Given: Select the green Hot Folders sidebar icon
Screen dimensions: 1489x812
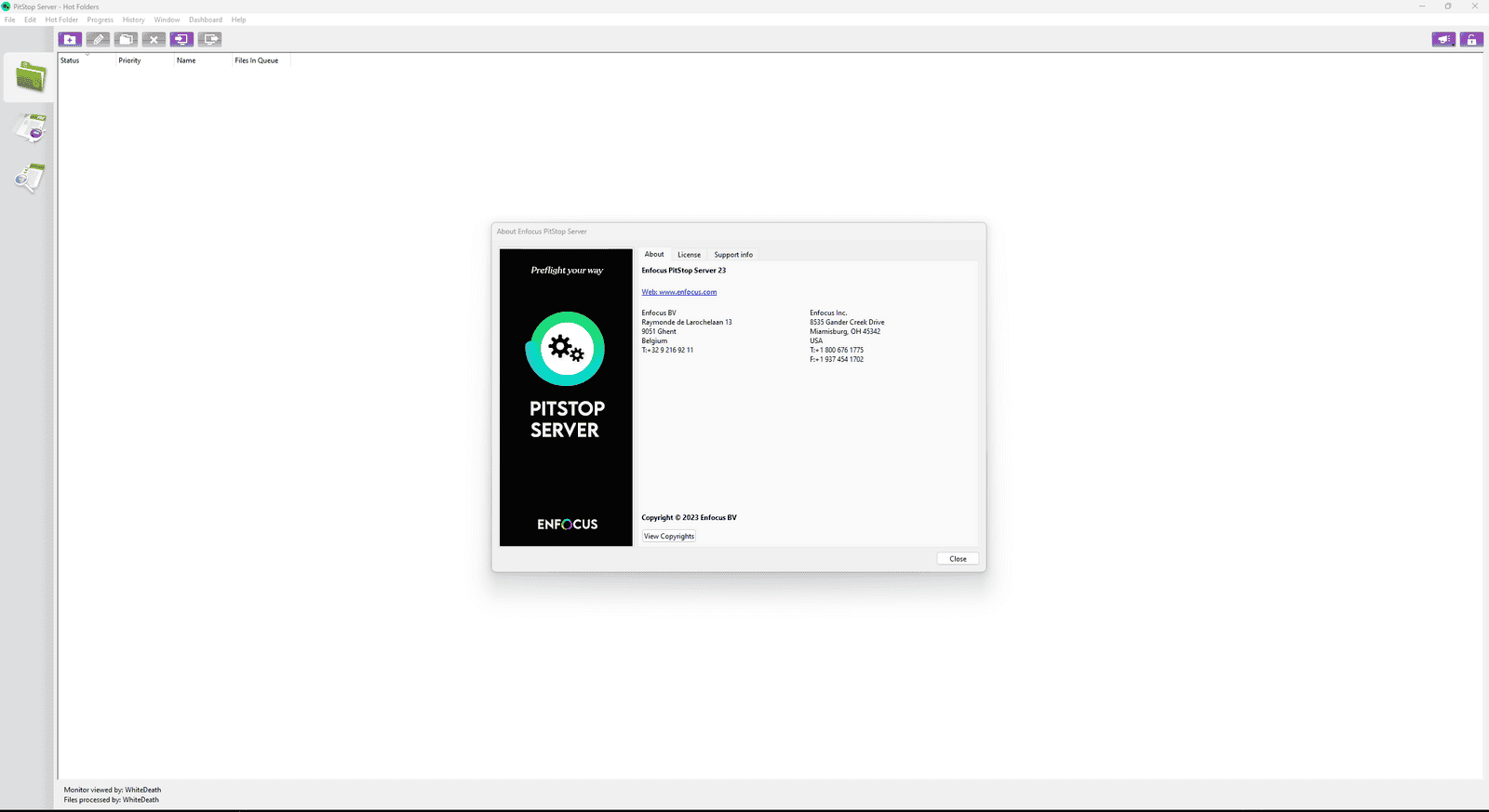Looking at the screenshot, I should pos(30,77).
